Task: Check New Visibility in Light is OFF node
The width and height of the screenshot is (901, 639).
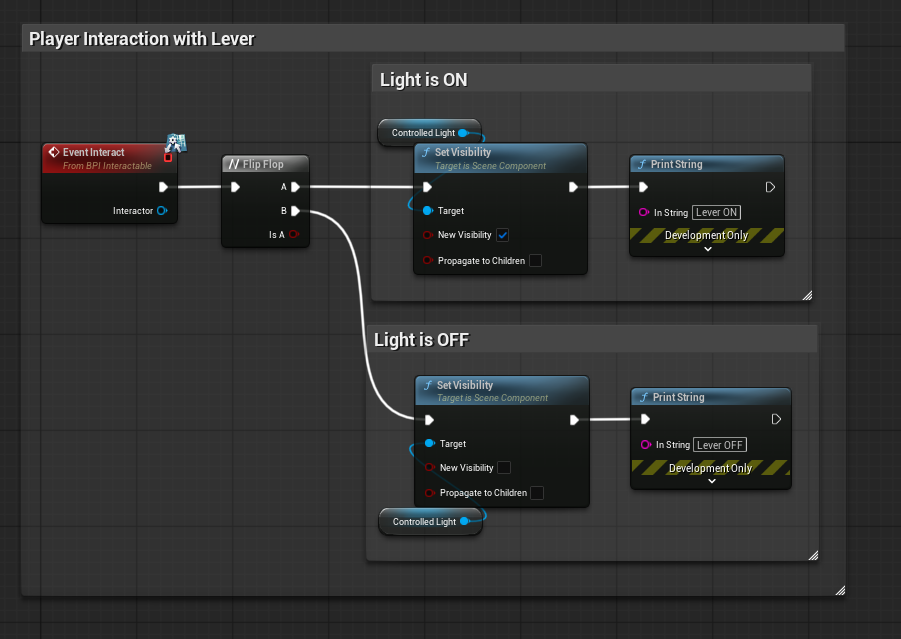Action: tap(504, 468)
